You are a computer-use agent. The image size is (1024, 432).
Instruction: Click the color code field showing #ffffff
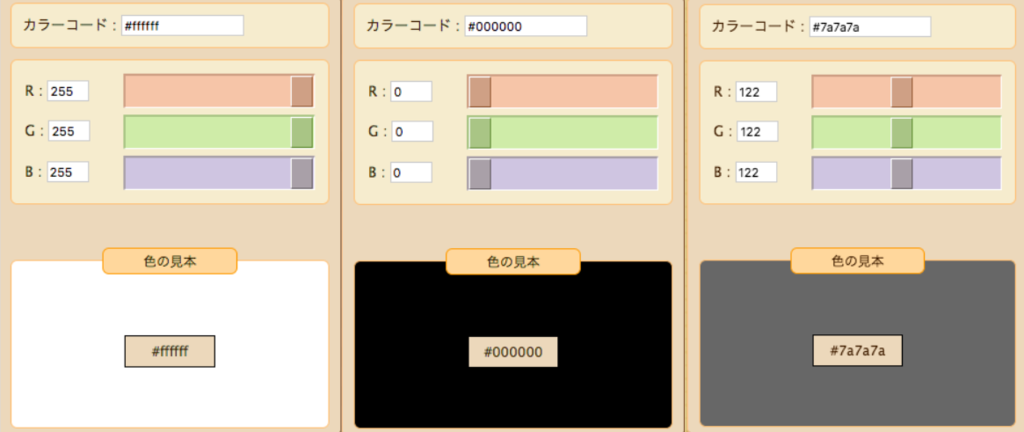tap(182, 25)
